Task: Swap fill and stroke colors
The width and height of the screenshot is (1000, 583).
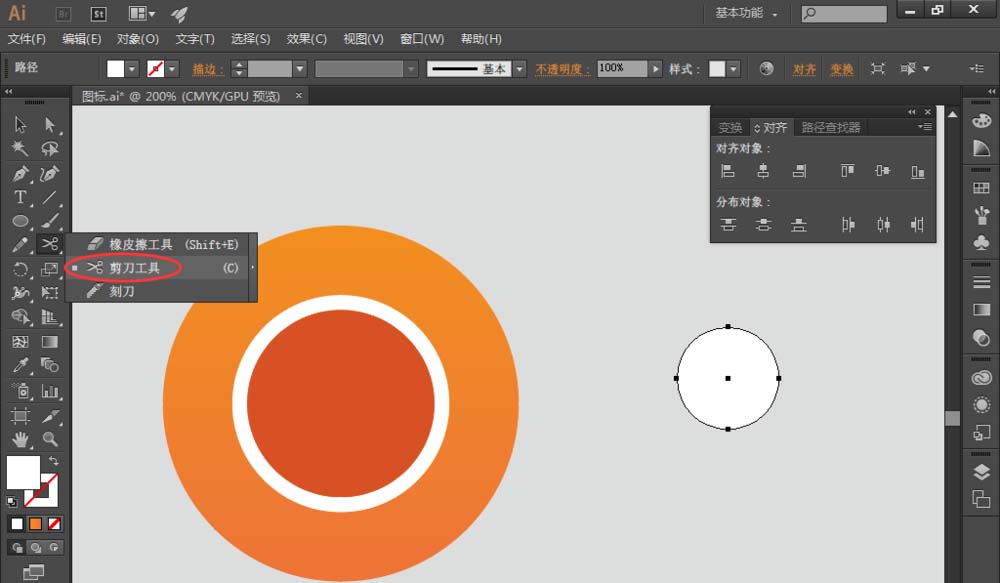Action: (x=54, y=461)
